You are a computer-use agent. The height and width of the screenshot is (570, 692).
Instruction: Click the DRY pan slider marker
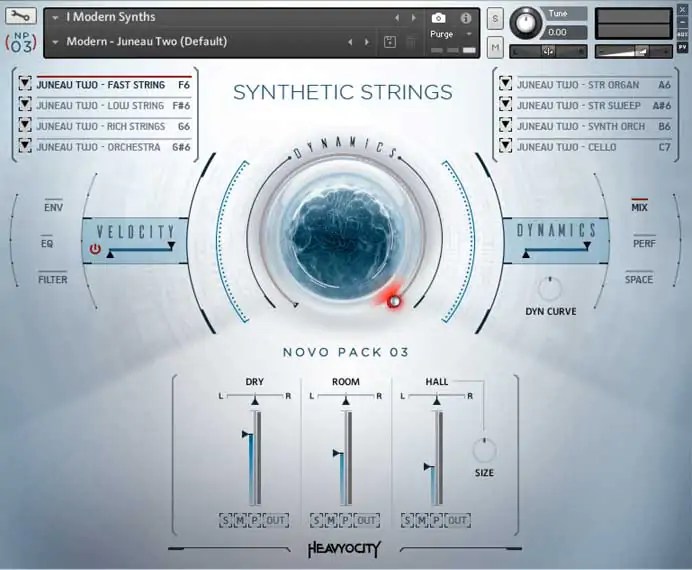pos(255,401)
